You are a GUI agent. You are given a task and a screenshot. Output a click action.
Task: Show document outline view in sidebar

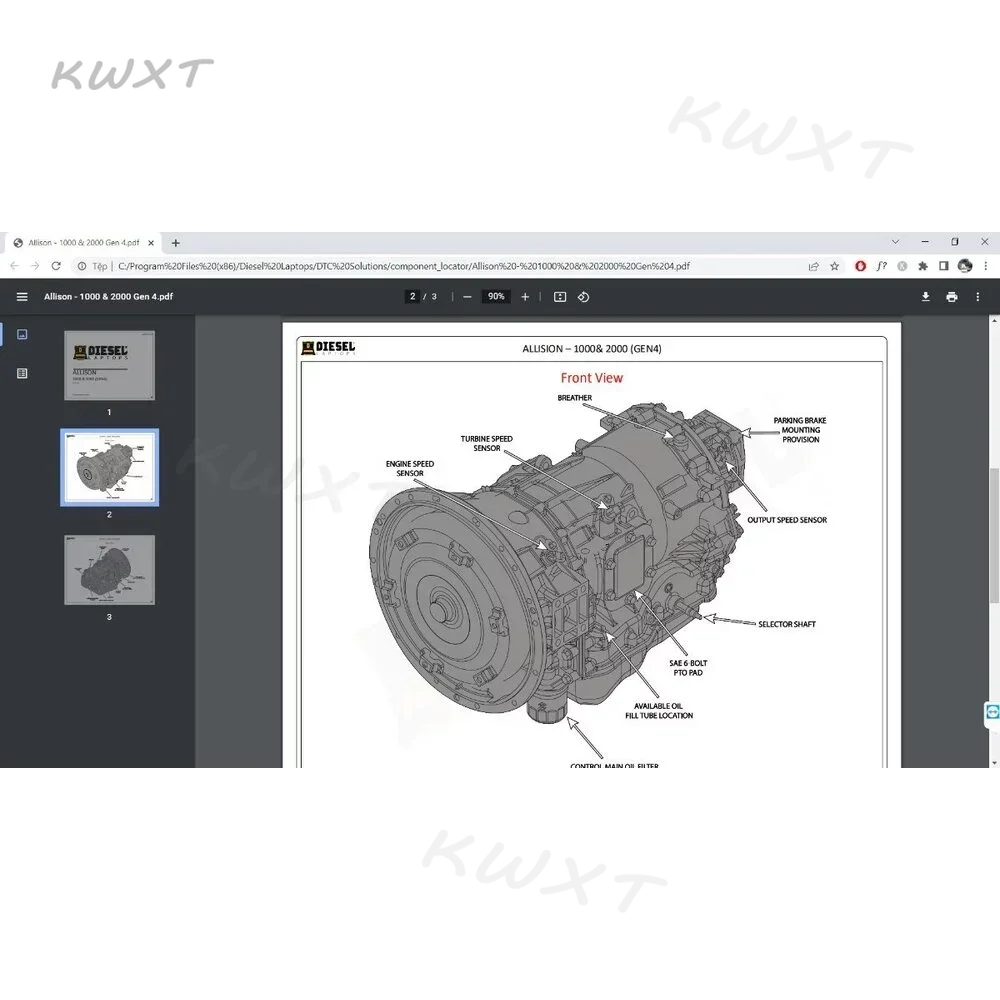tap(22, 373)
